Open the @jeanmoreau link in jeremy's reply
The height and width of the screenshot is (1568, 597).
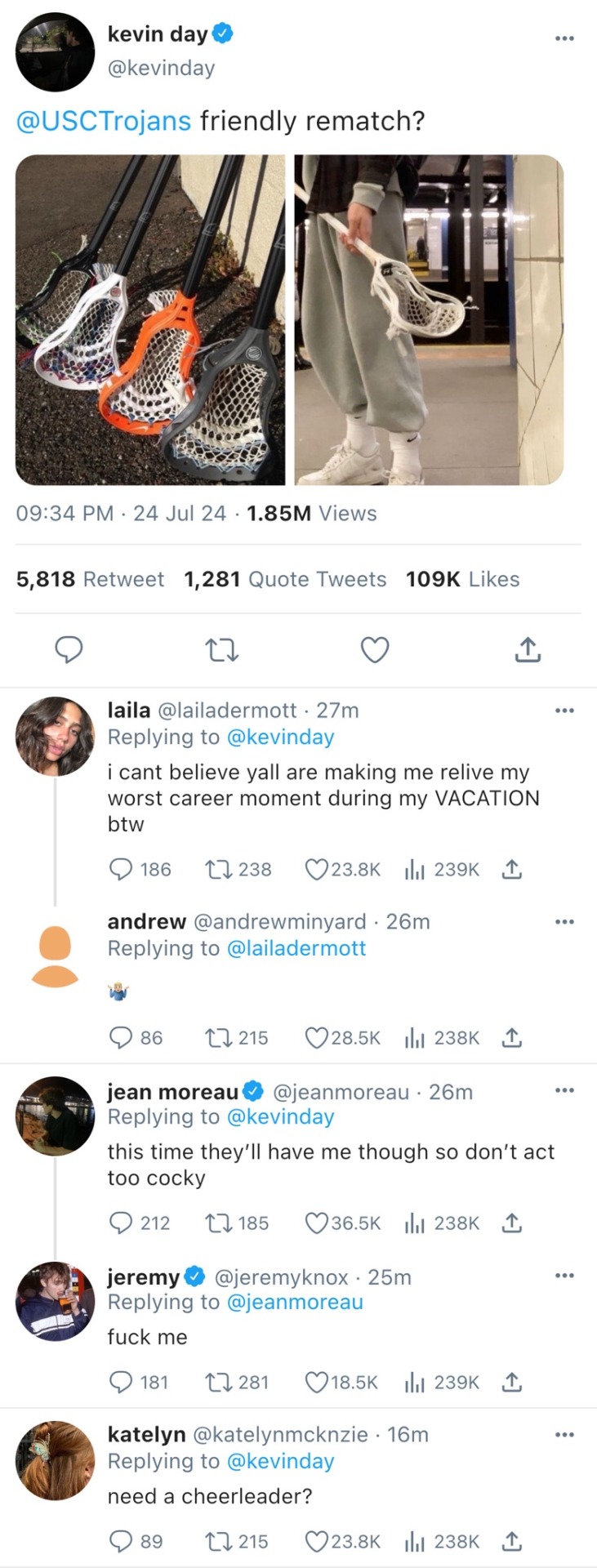[295, 1302]
